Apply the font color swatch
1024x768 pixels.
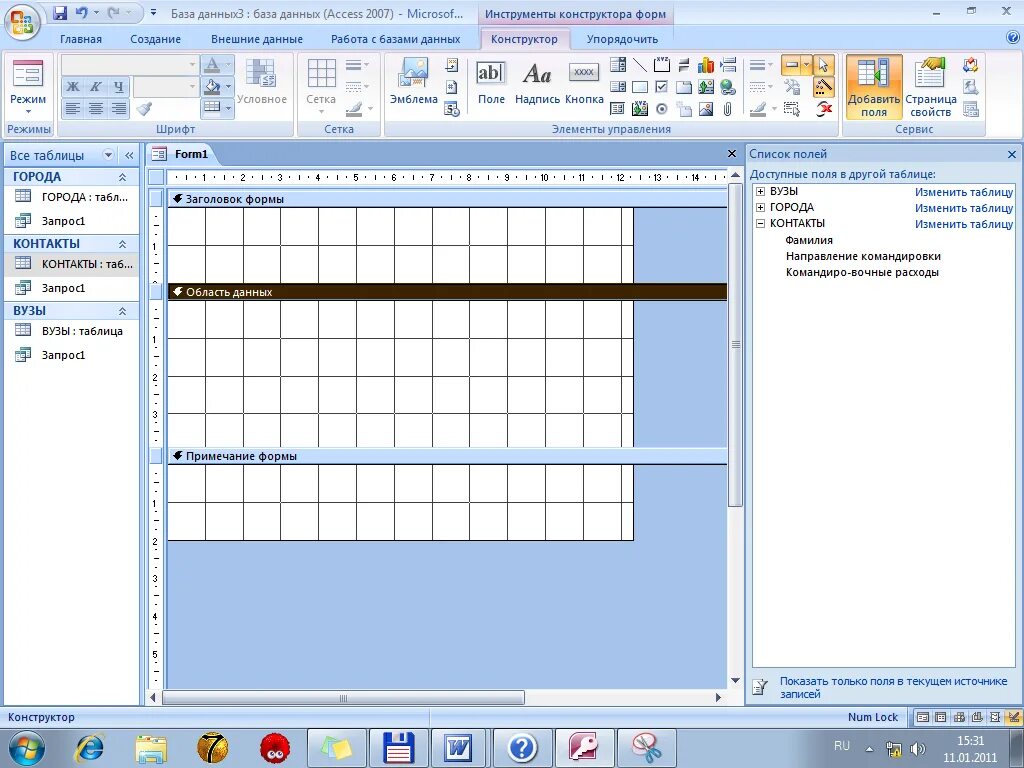point(212,65)
